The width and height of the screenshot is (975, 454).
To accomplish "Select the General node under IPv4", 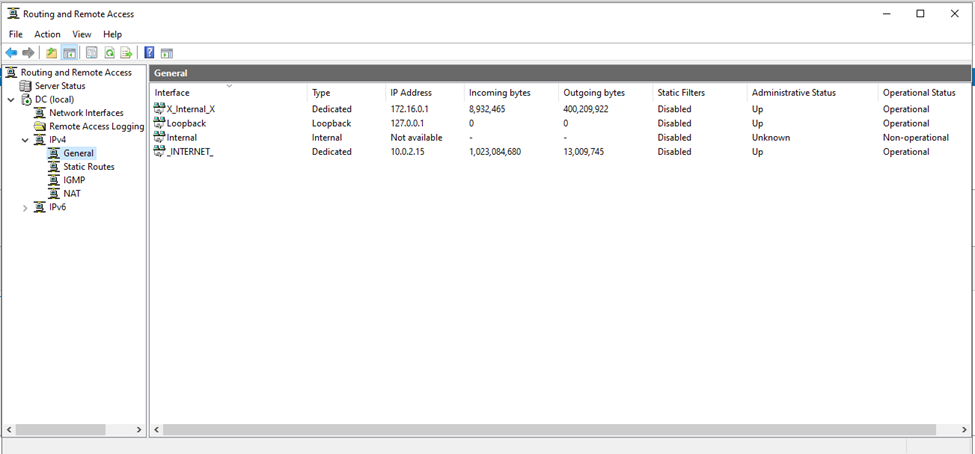I will (x=78, y=153).
